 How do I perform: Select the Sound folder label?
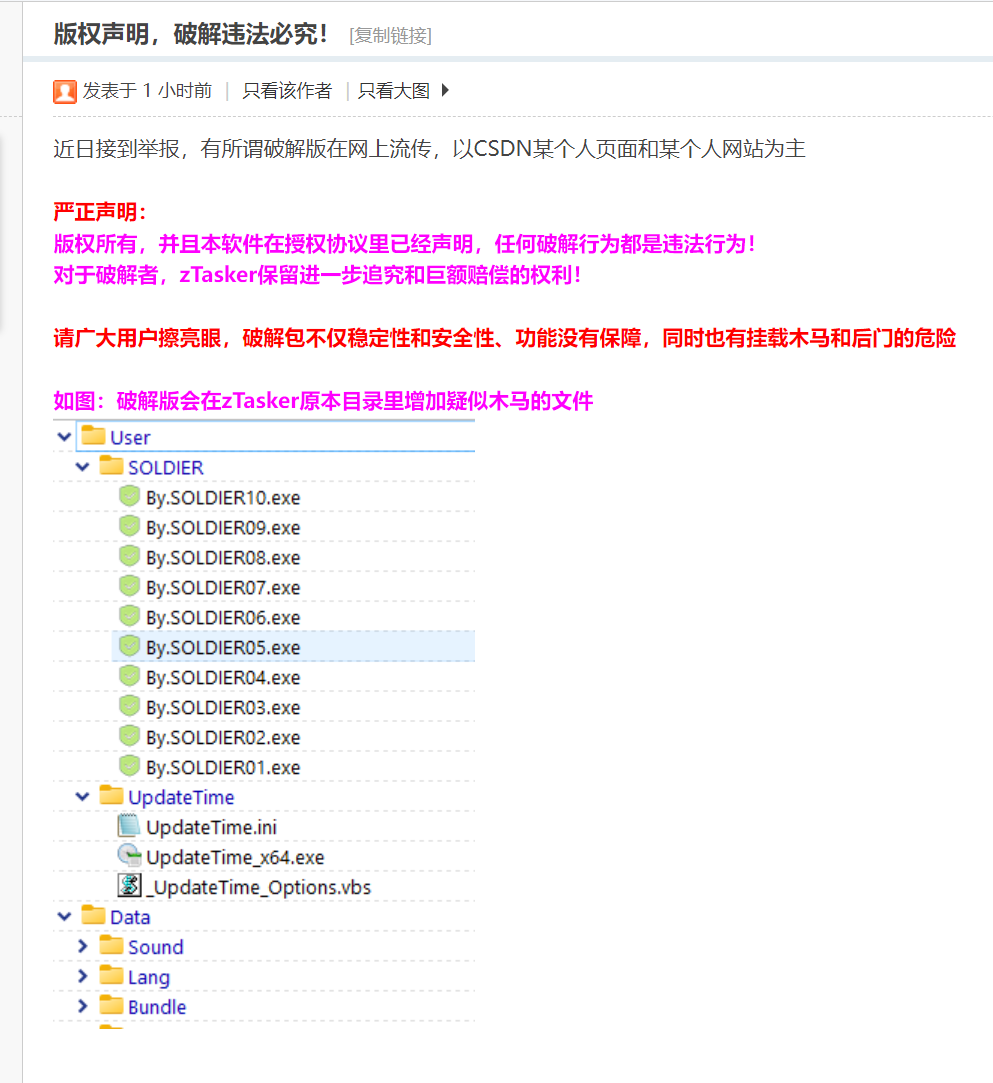pyautogui.click(x=155, y=948)
